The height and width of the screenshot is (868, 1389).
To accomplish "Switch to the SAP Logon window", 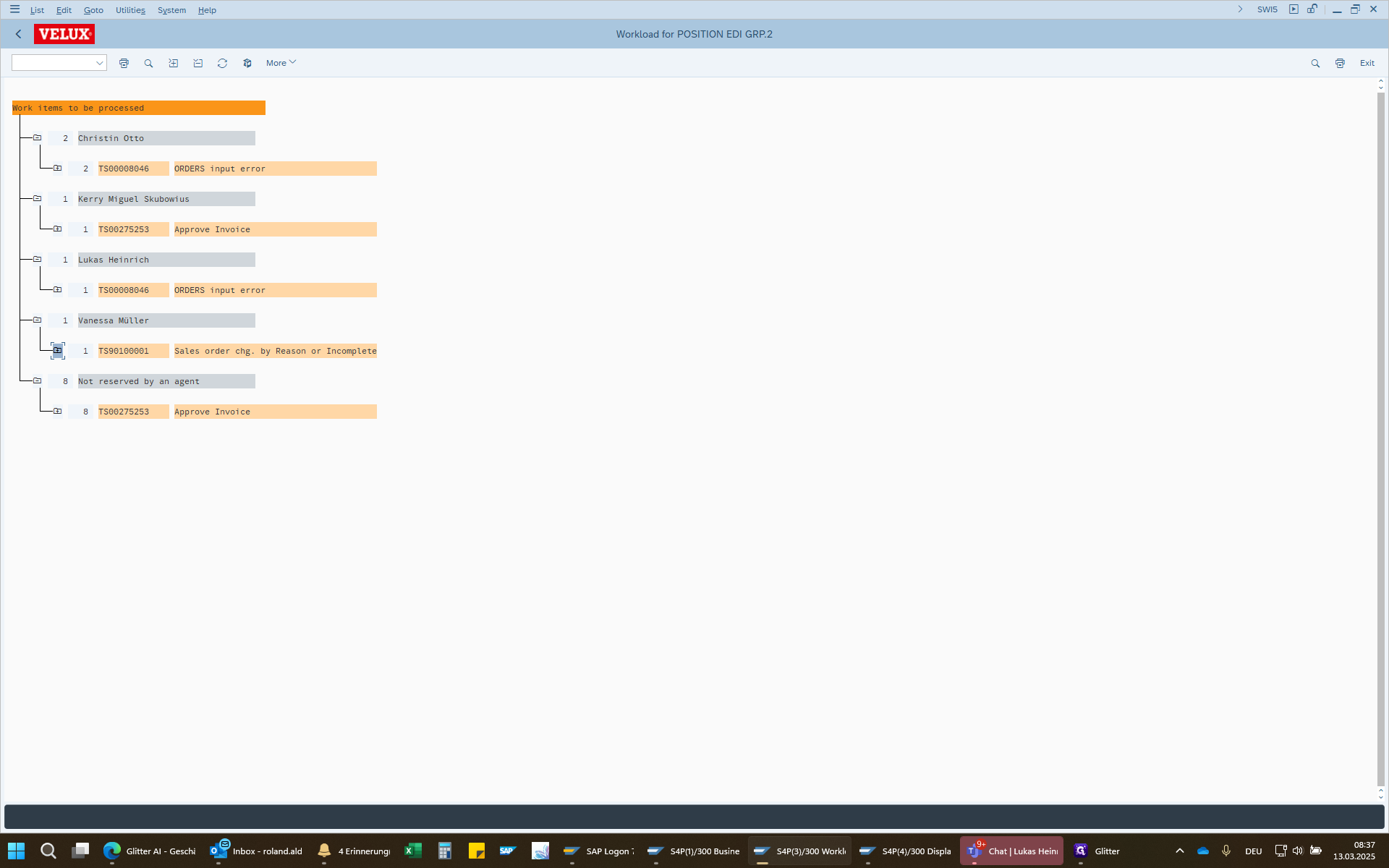I will [x=598, y=851].
